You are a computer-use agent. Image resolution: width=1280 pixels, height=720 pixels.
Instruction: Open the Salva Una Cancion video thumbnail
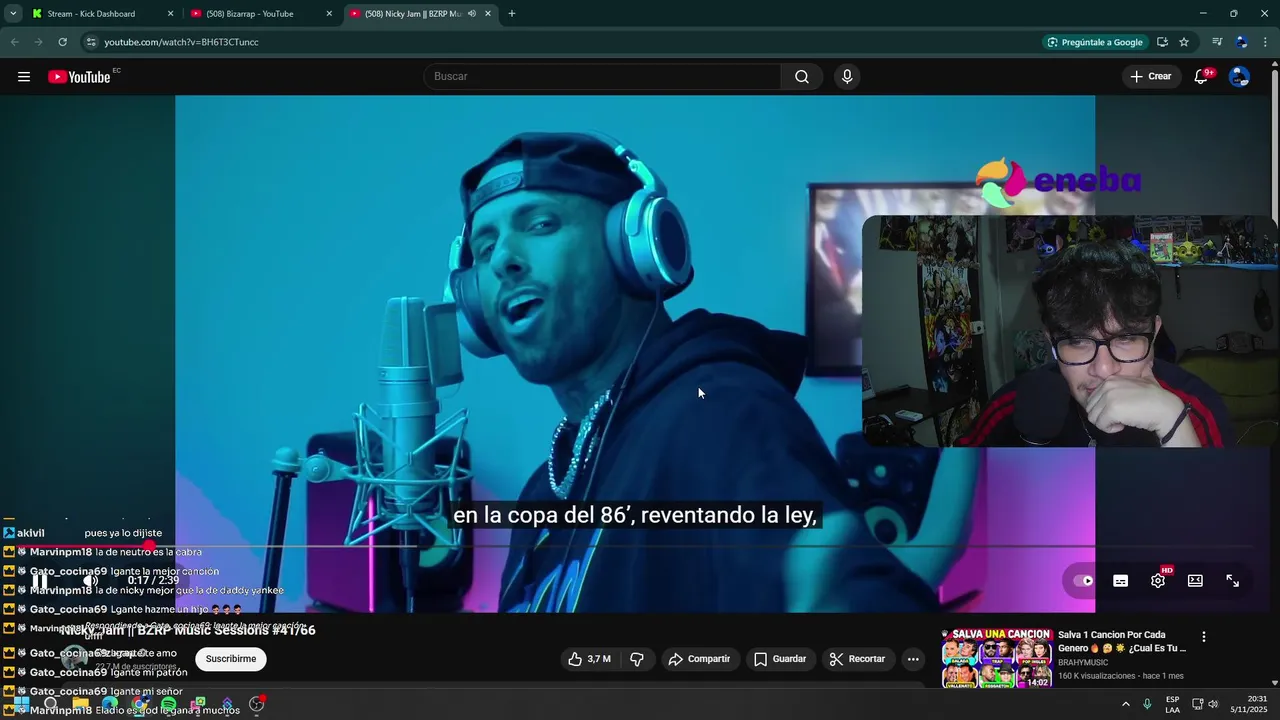point(996,658)
